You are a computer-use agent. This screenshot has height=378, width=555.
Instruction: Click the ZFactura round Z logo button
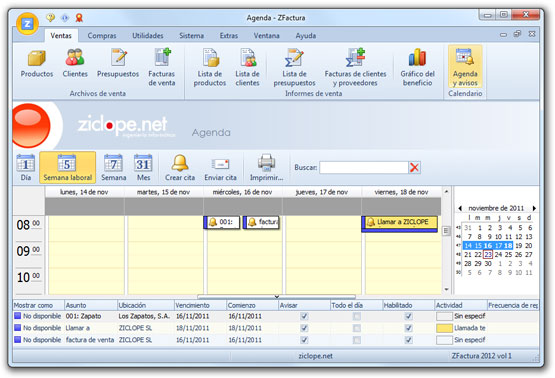(27, 24)
